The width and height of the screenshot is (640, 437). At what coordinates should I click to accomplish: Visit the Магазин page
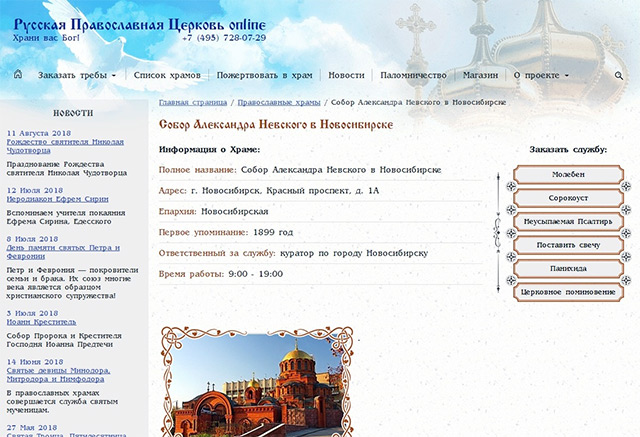coord(480,75)
